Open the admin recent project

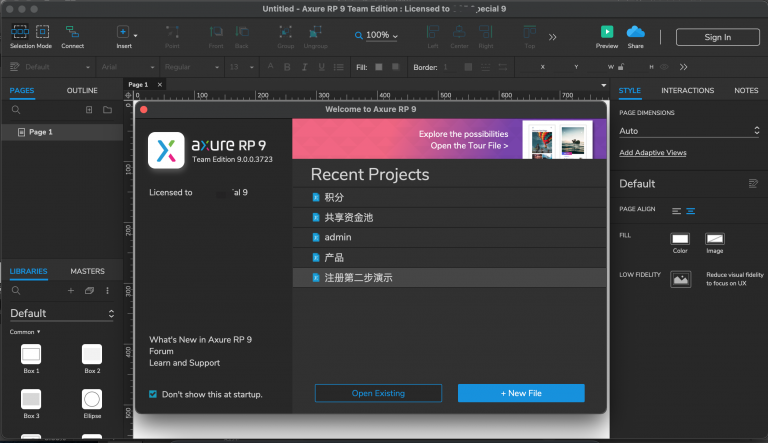(449, 237)
